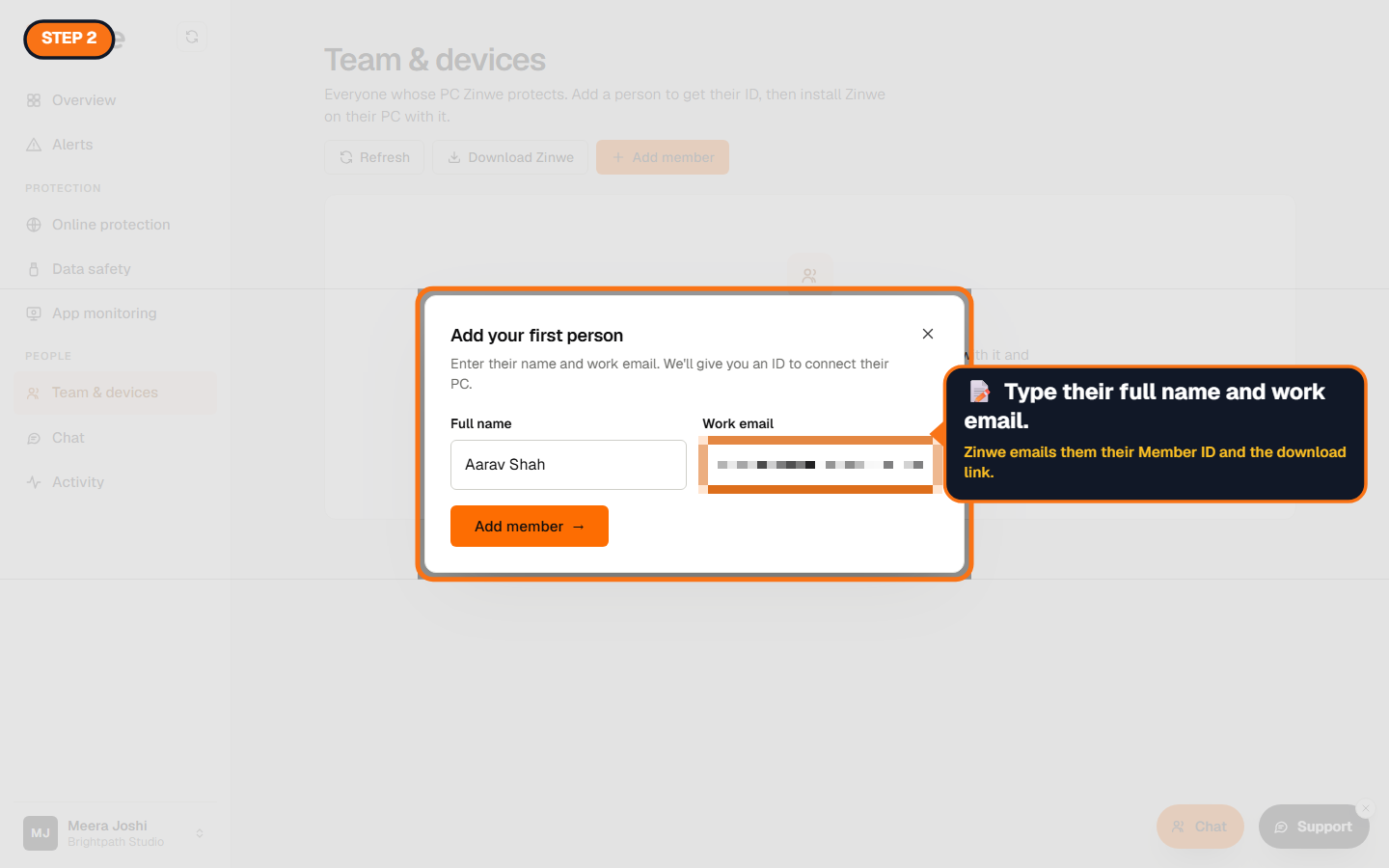Viewport: 1389px width, 868px height.
Task: Click the Work email input field
Action: (821, 465)
